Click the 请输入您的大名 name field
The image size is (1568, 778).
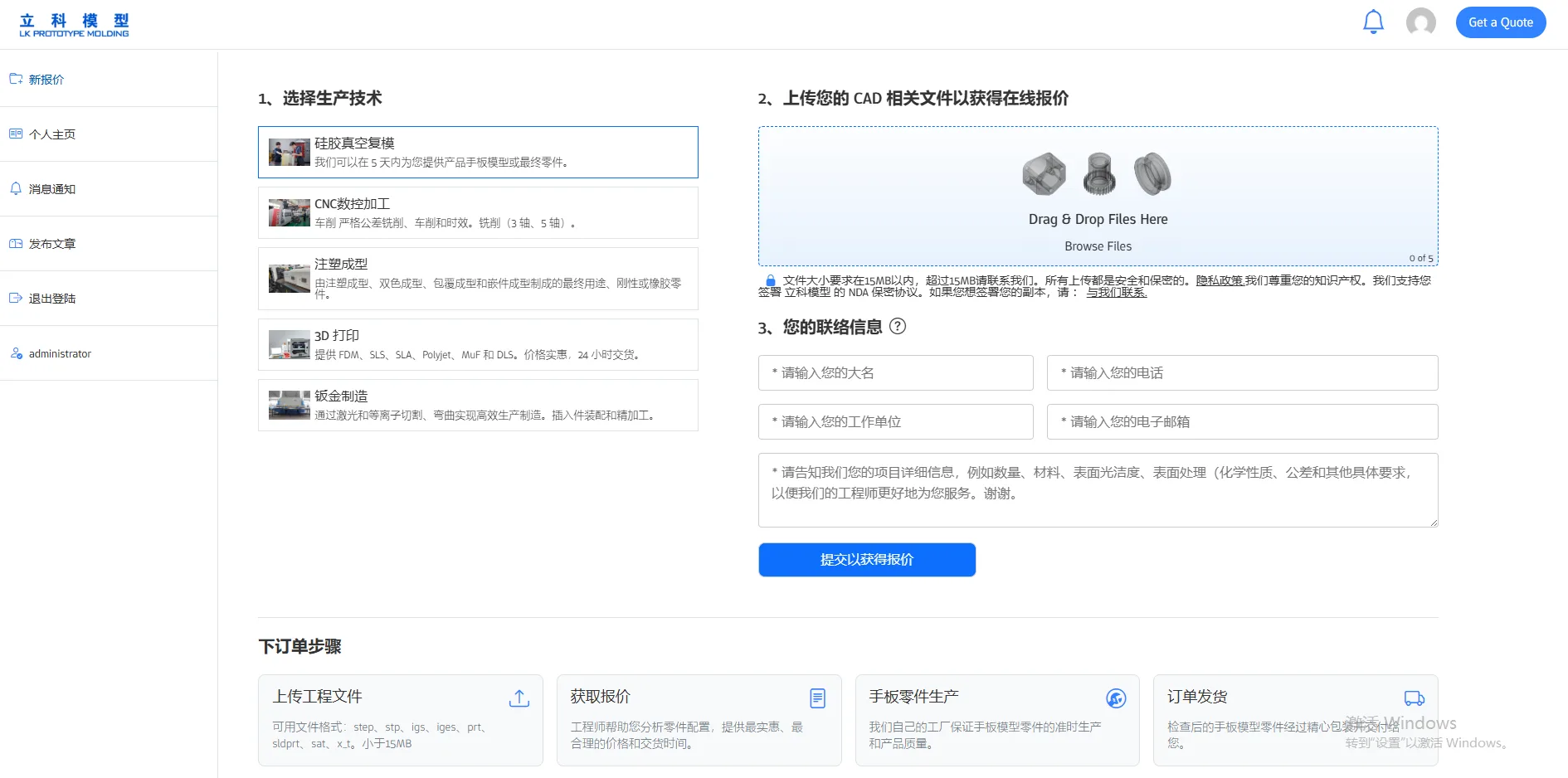coord(894,372)
